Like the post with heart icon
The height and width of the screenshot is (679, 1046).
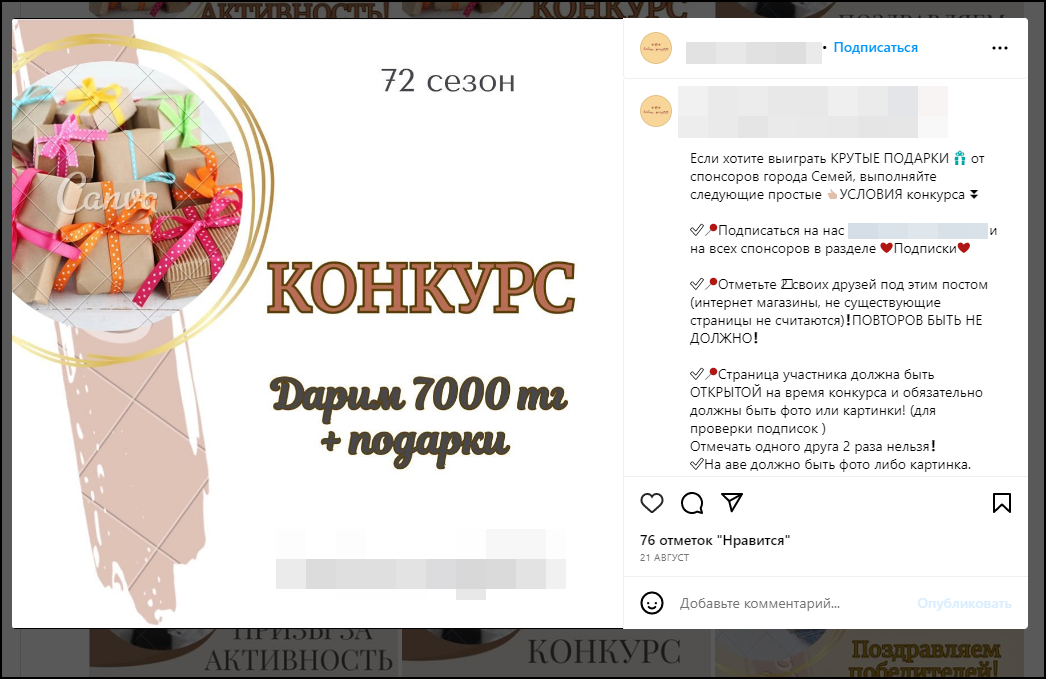coord(652,503)
